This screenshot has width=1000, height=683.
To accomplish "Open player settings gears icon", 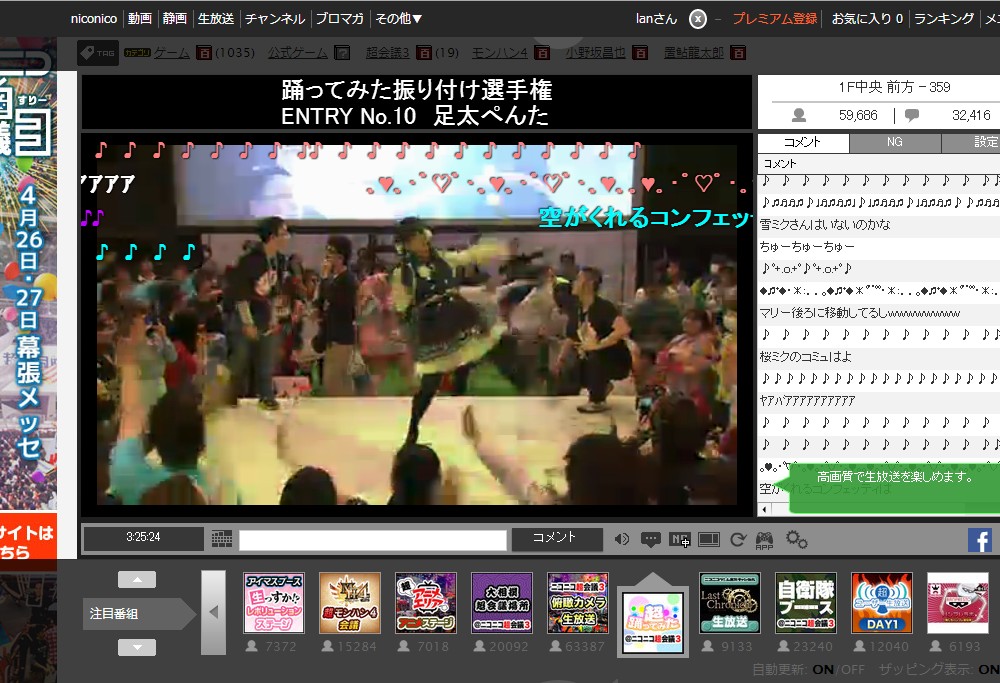I will pyautogui.click(x=797, y=540).
